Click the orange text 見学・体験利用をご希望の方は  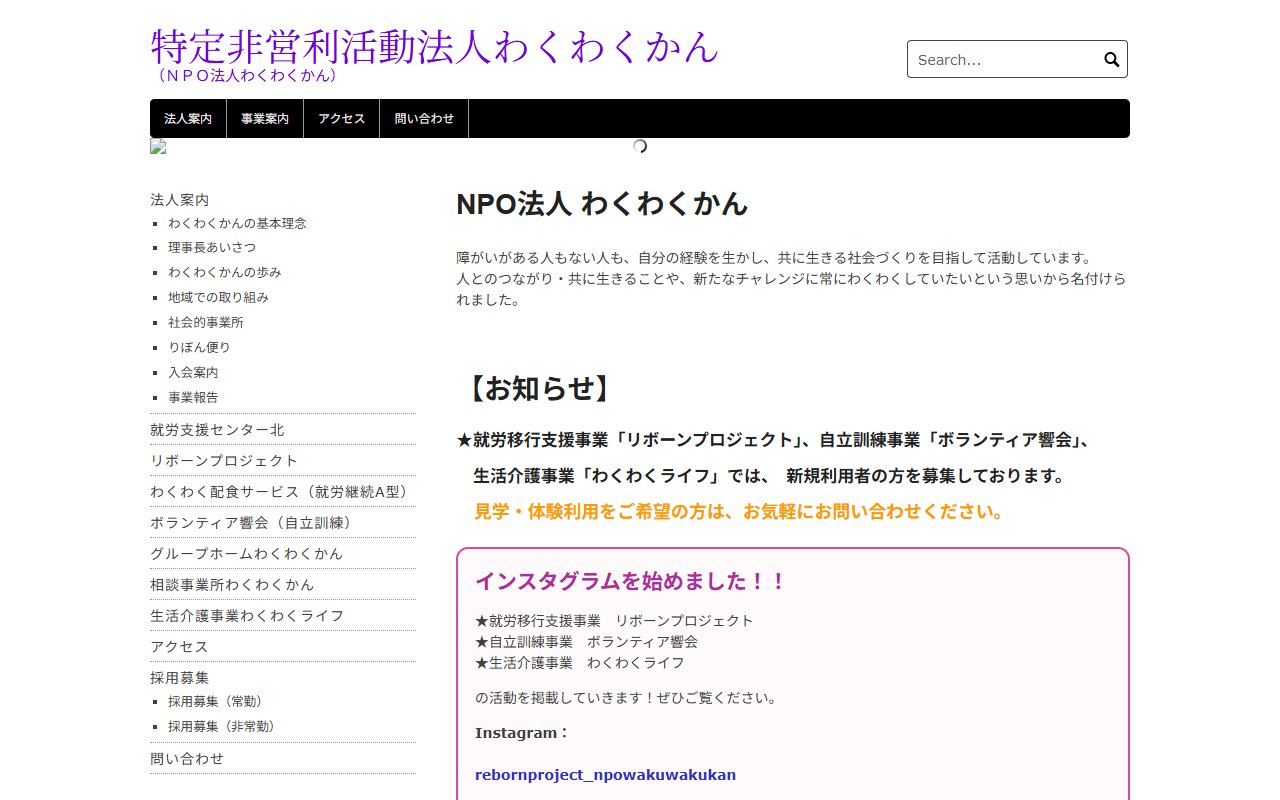606,512
